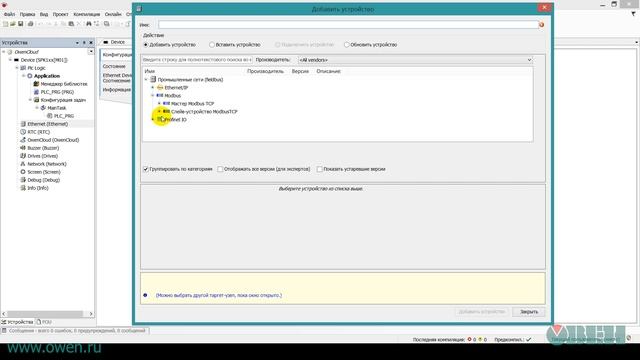Click the Info node icon
The width and height of the screenshot is (640, 360).
23,188
